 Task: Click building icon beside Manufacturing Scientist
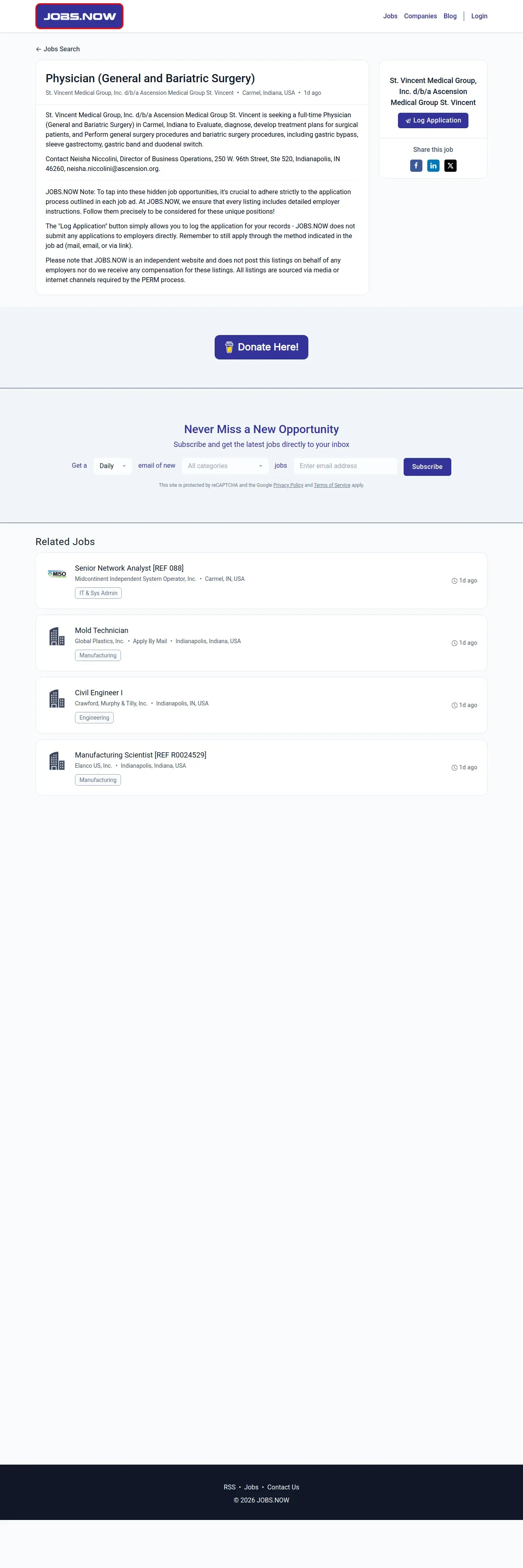57,761
